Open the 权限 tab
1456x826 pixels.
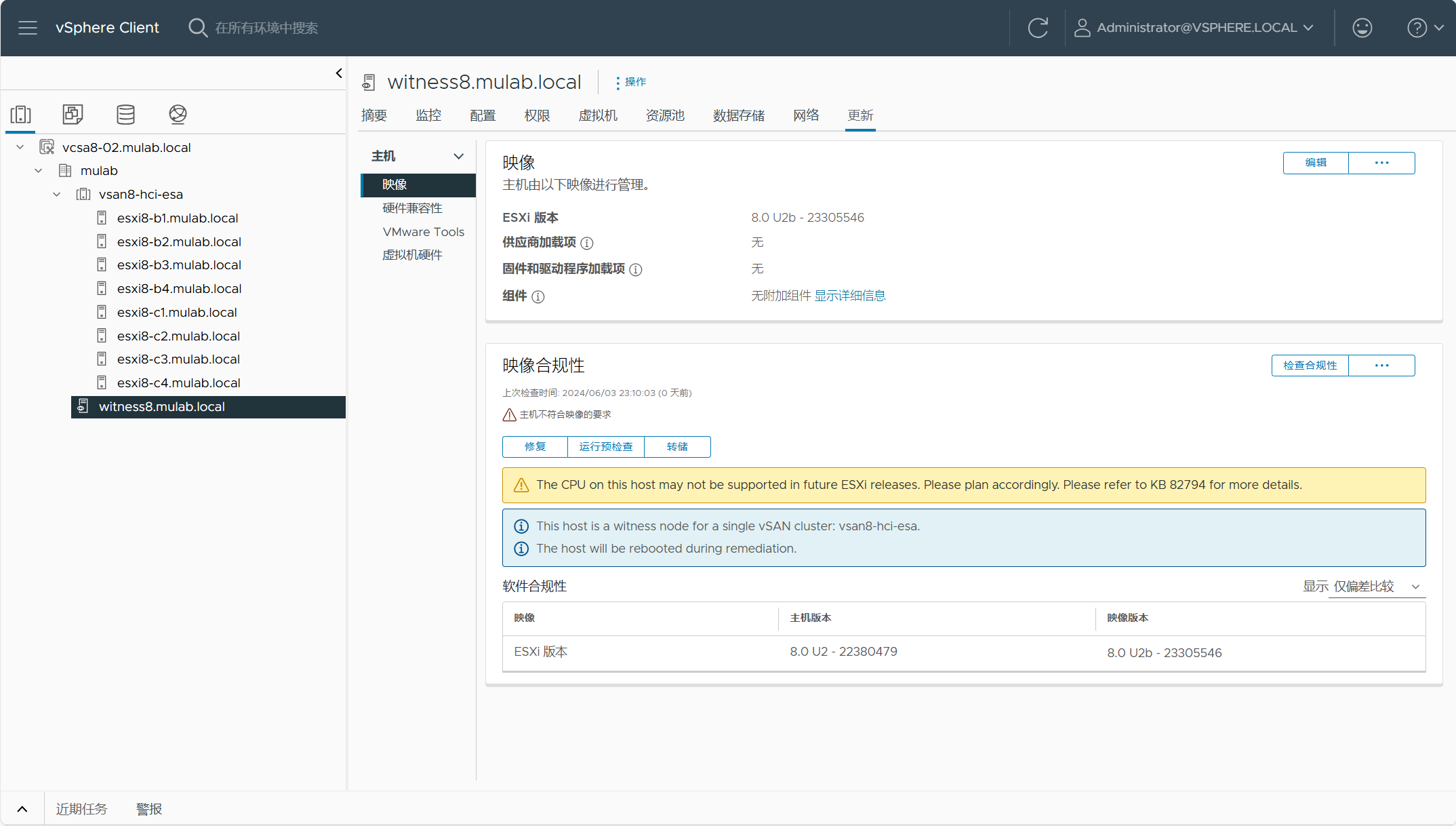[537, 115]
